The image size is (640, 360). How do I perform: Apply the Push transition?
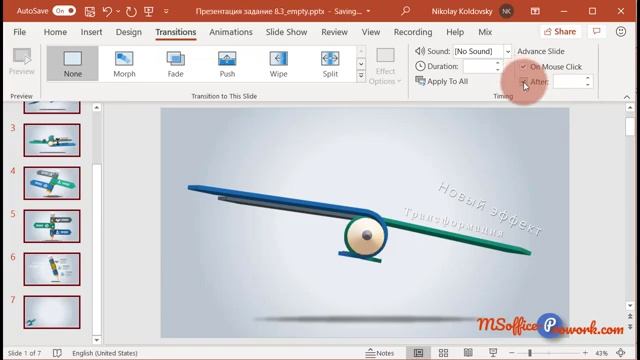[227, 63]
